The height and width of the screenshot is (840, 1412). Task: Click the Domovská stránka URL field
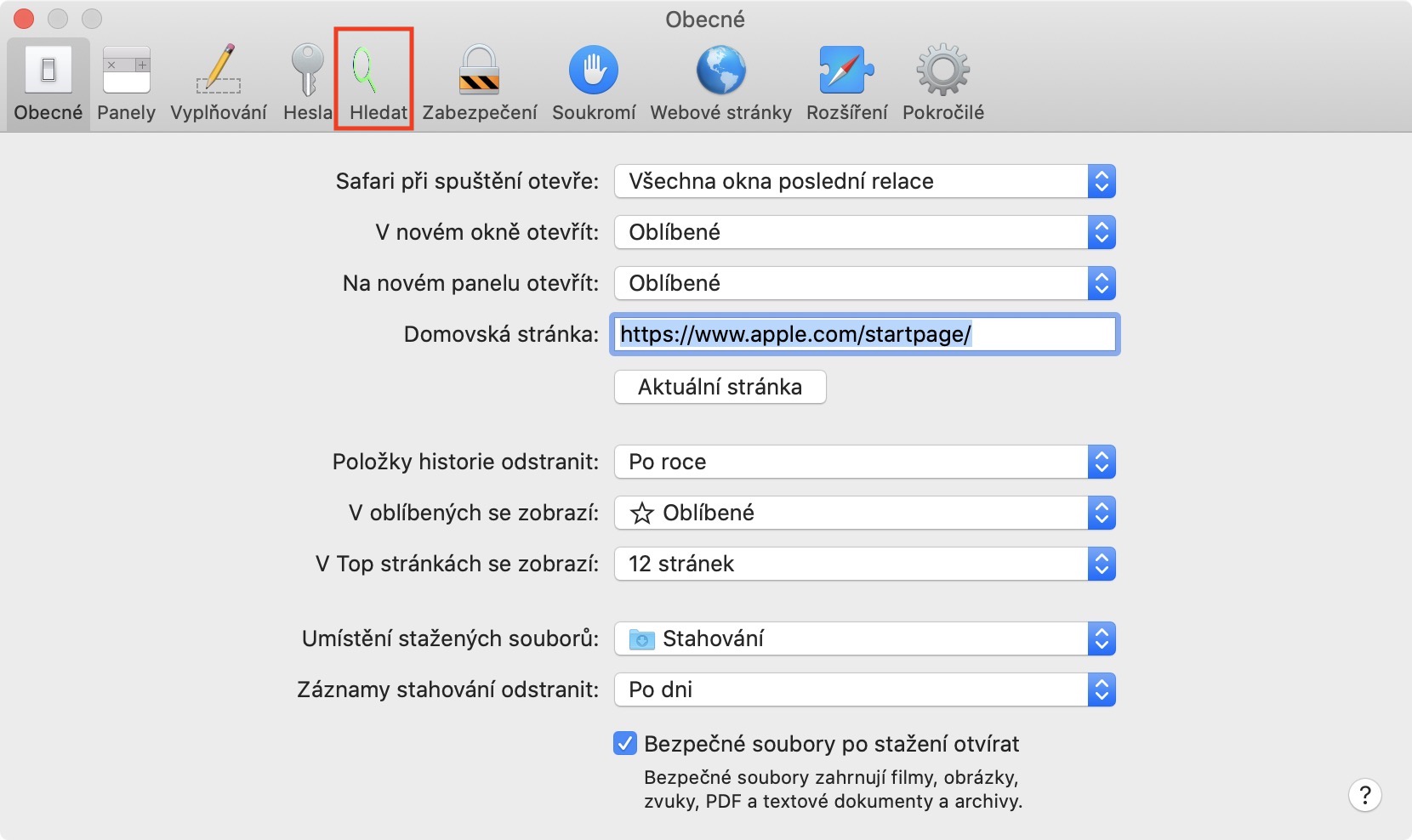point(864,334)
